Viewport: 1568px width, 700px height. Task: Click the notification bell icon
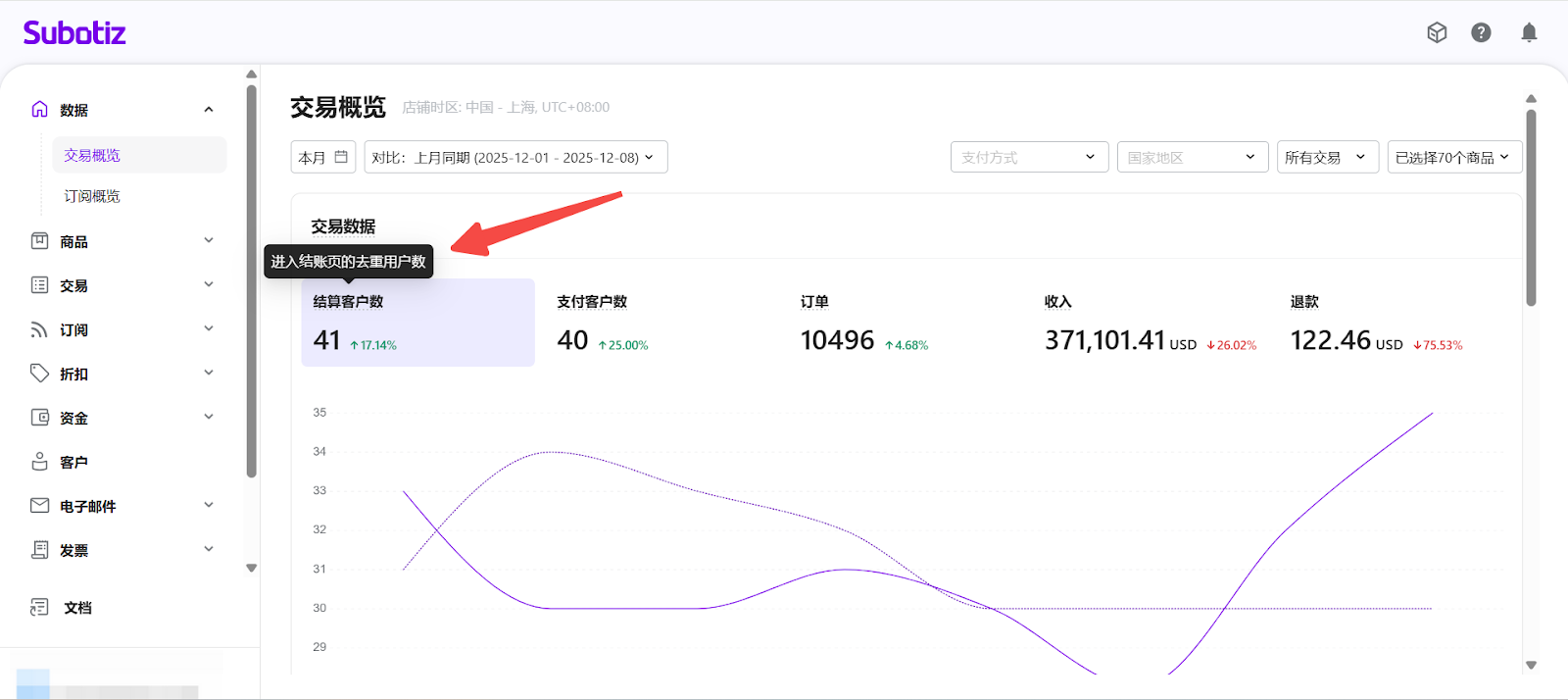coord(1528,33)
